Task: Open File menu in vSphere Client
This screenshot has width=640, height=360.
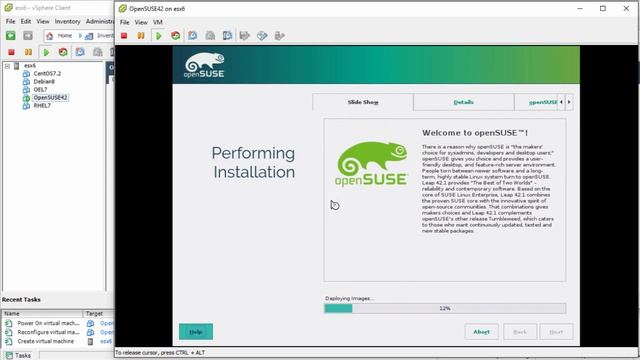Action: tap(10, 21)
